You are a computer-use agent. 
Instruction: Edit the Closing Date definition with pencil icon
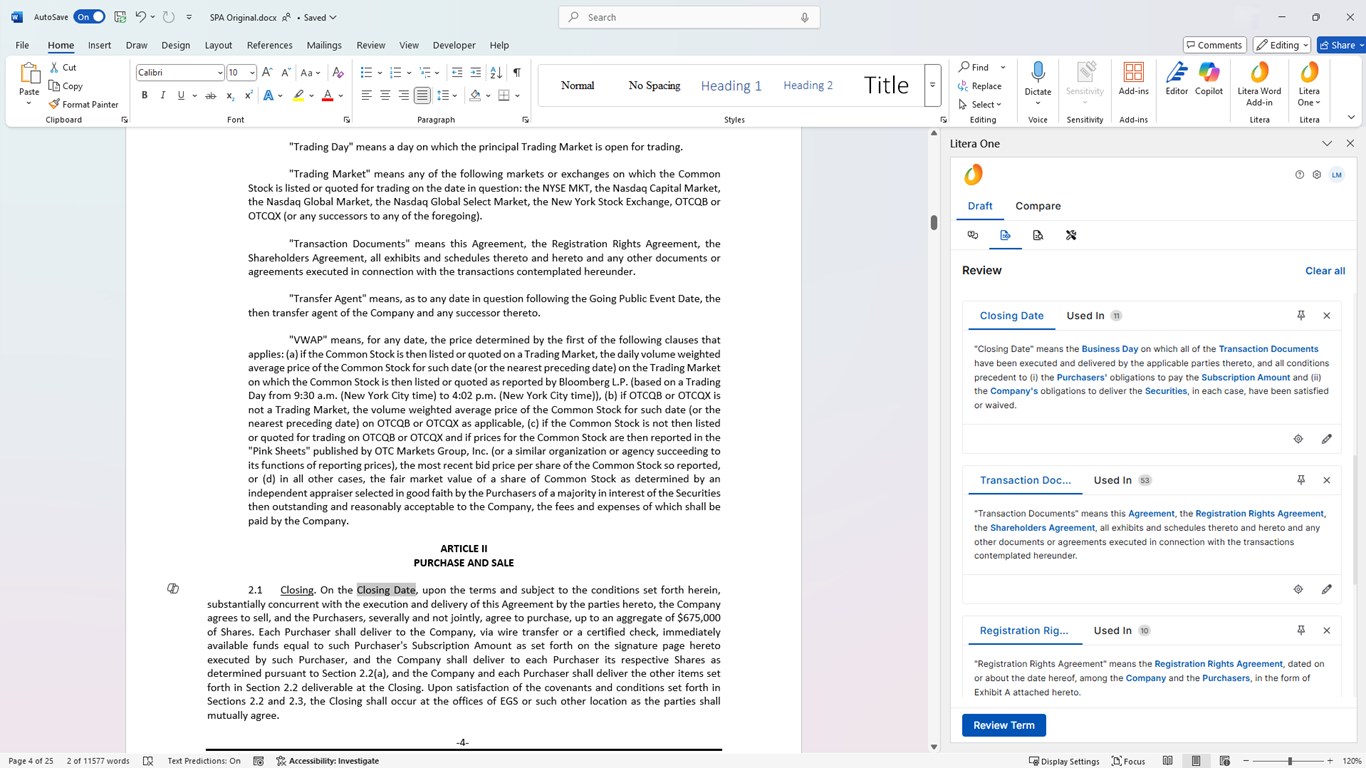pyautogui.click(x=1327, y=439)
